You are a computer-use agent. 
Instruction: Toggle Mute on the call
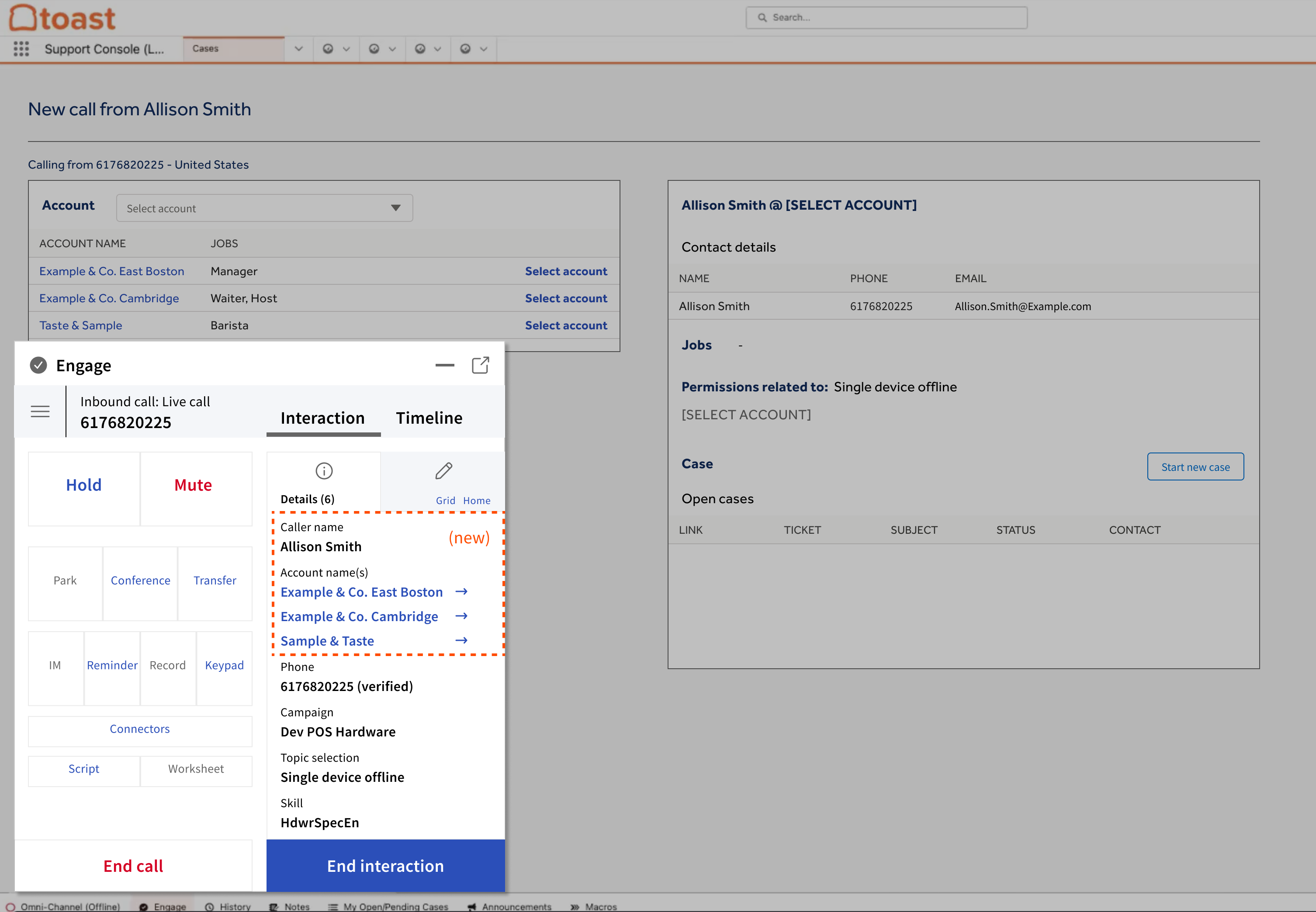coord(196,489)
